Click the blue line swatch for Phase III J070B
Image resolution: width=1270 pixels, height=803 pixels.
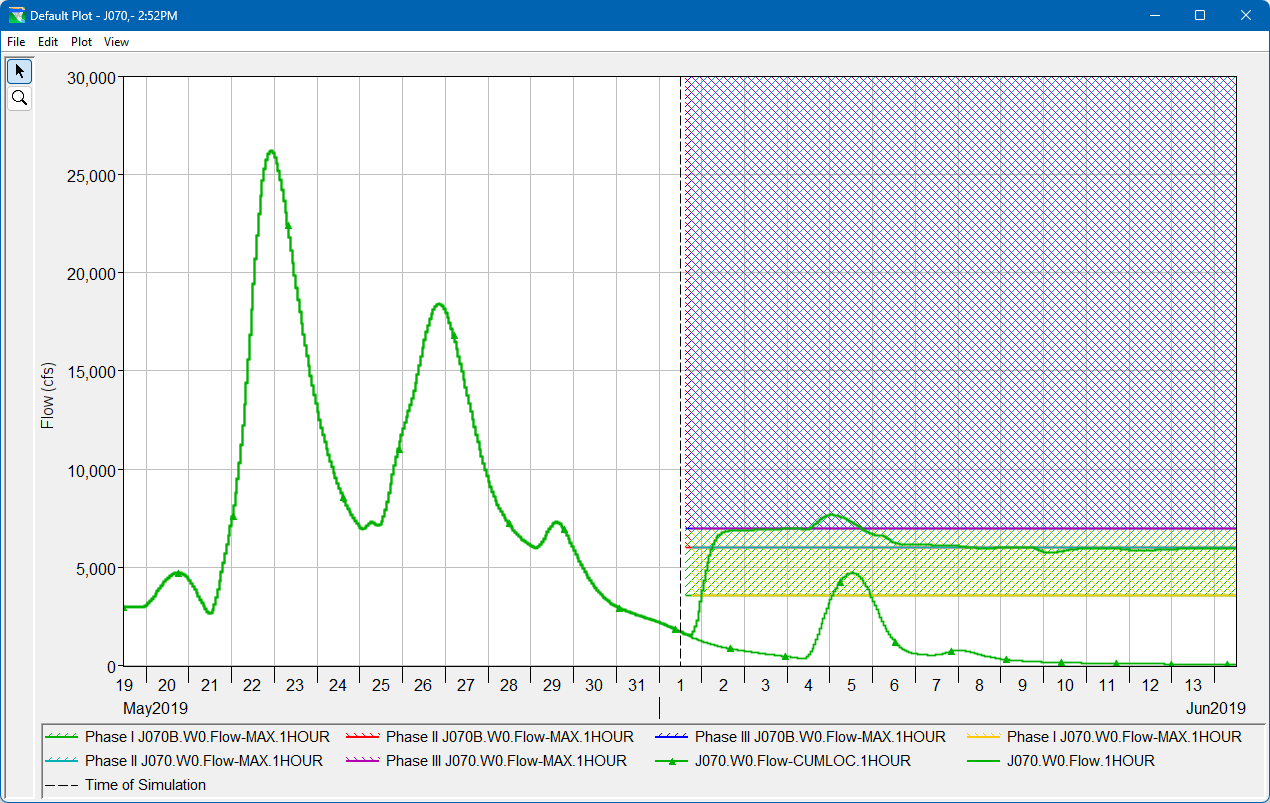coord(671,737)
